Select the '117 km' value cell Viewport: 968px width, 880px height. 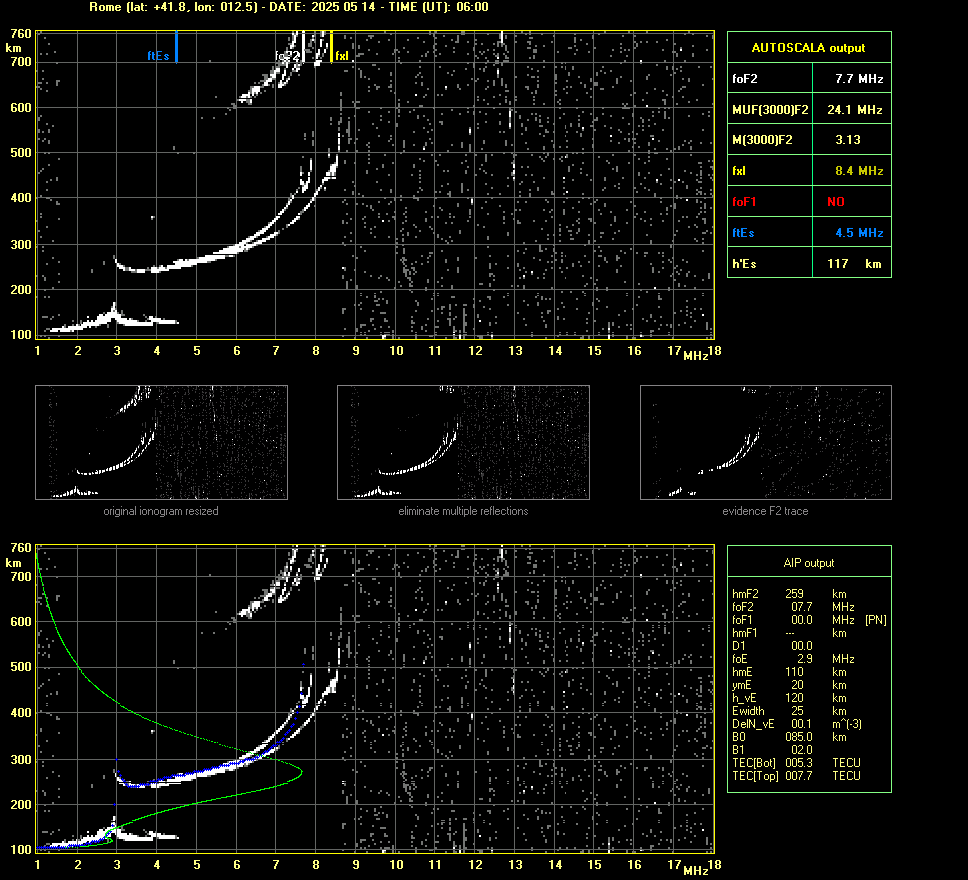pos(852,263)
